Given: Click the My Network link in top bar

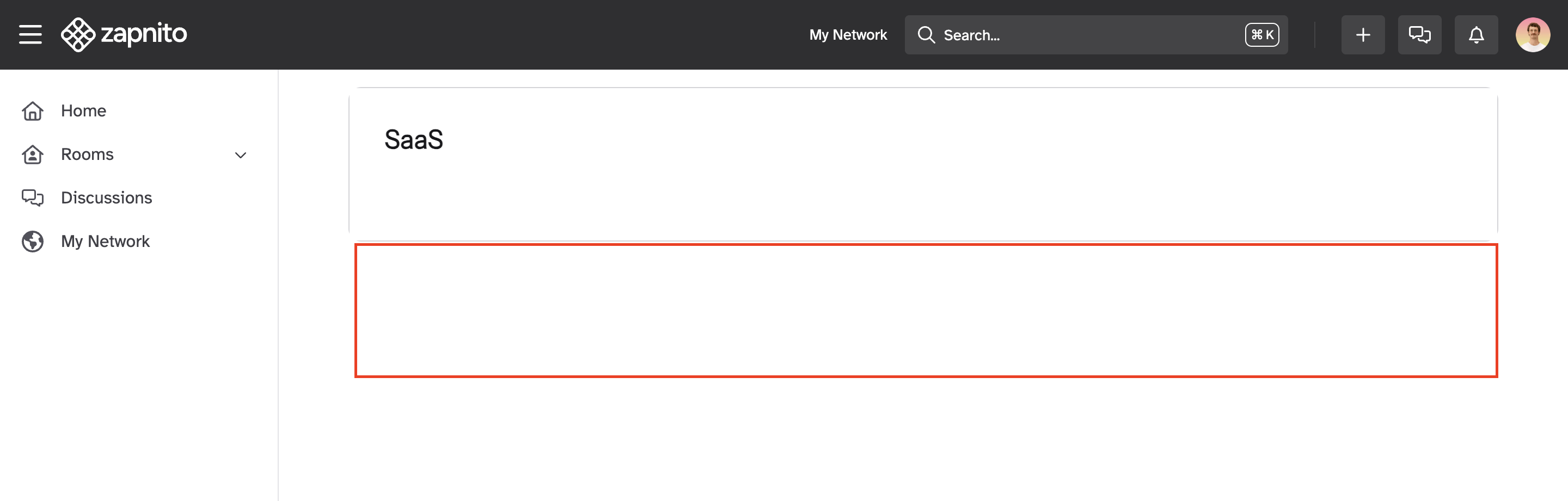Looking at the screenshot, I should 847,35.
